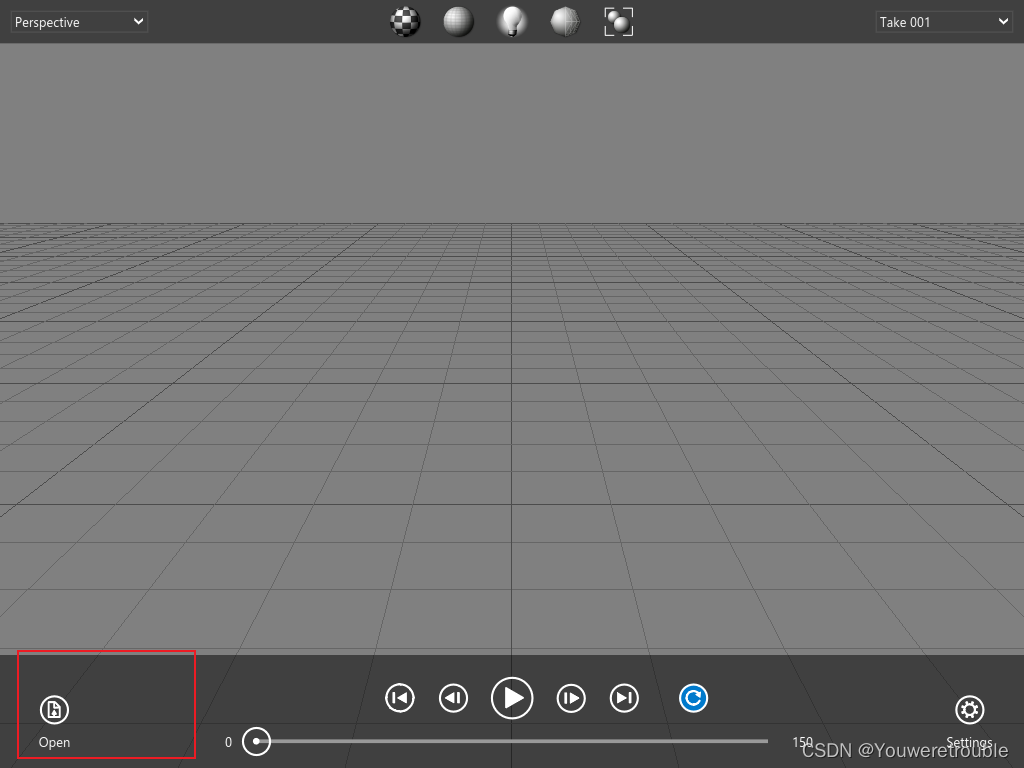
Task: Enable the checkered texture display mode
Action: [x=405, y=22]
